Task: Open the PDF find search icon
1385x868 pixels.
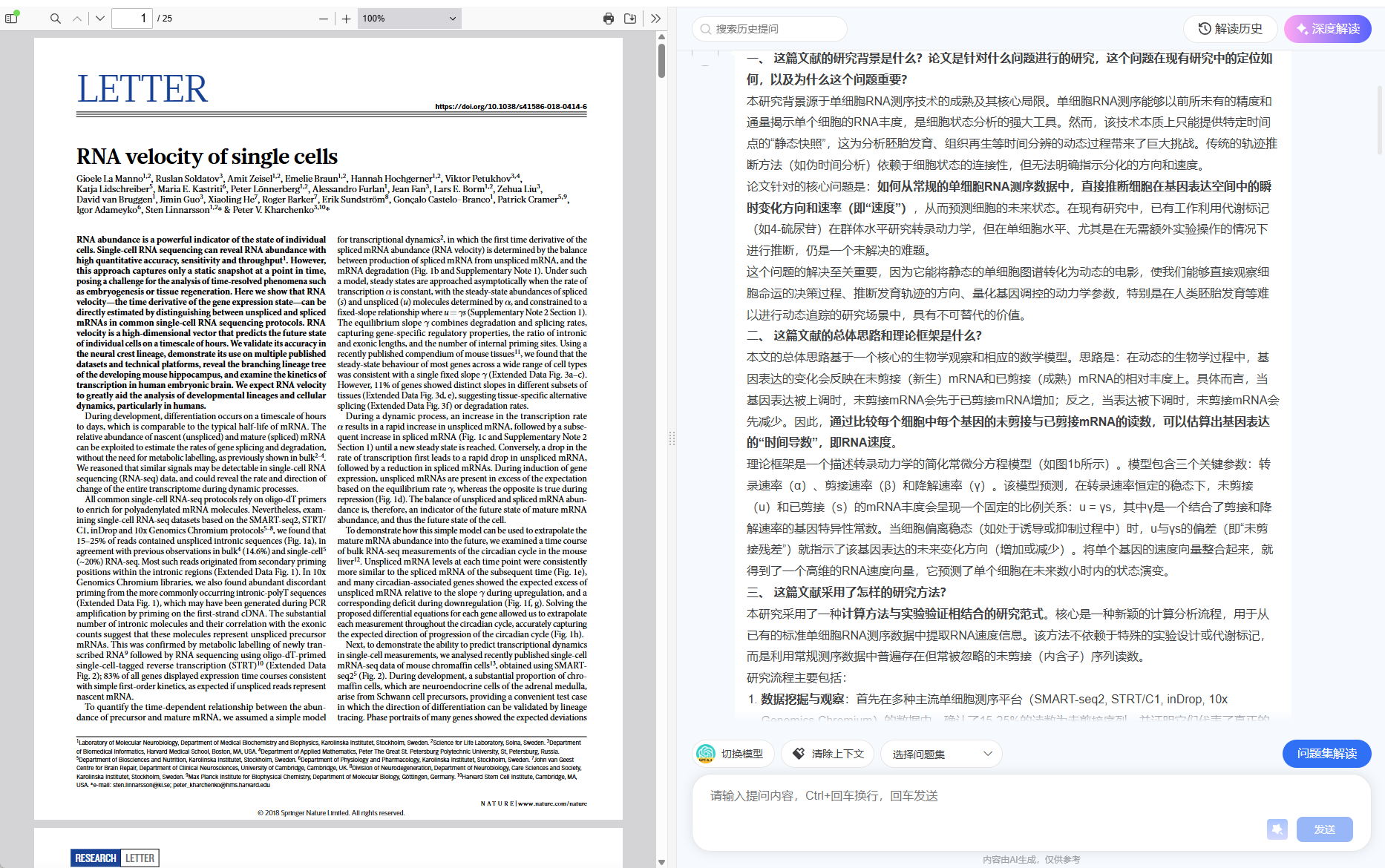Action: point(55,19)
